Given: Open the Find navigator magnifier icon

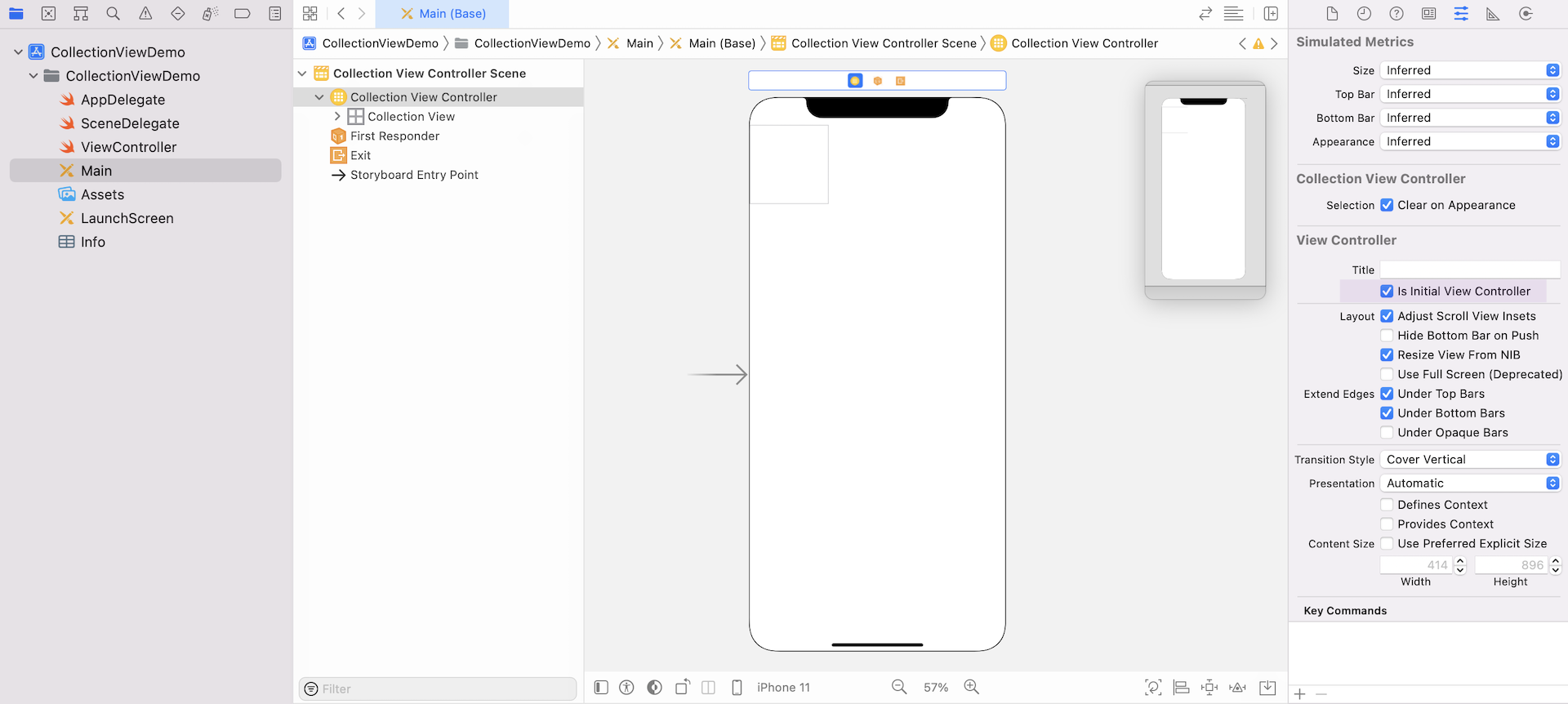Looking at the screenshot, I should click(113, 14).
